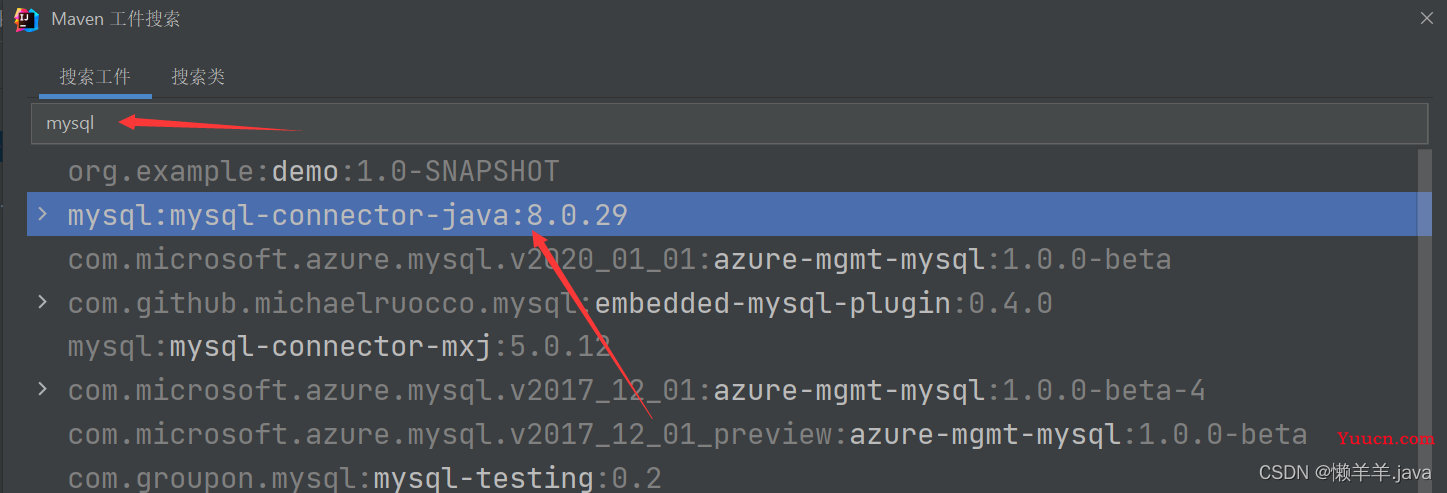Expand the embedded-mysql-plugin entry chevron
This screenshot has height=493, width=1447.
[42, 301]
